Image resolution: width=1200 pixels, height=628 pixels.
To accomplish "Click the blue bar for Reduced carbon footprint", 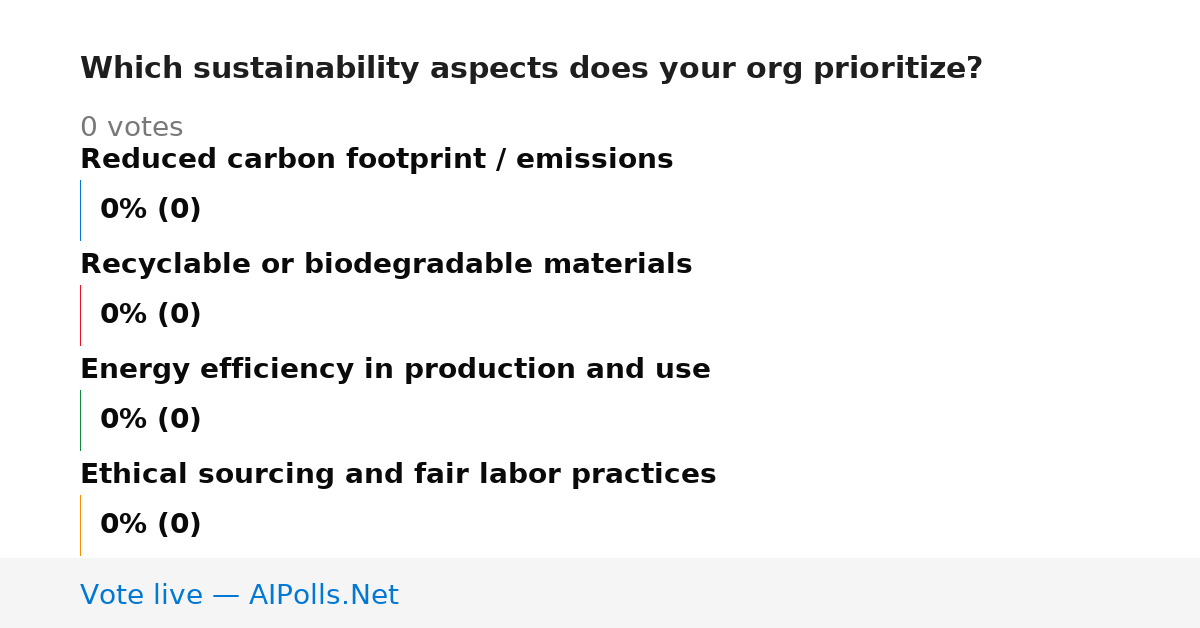I will tap(80, 210).
